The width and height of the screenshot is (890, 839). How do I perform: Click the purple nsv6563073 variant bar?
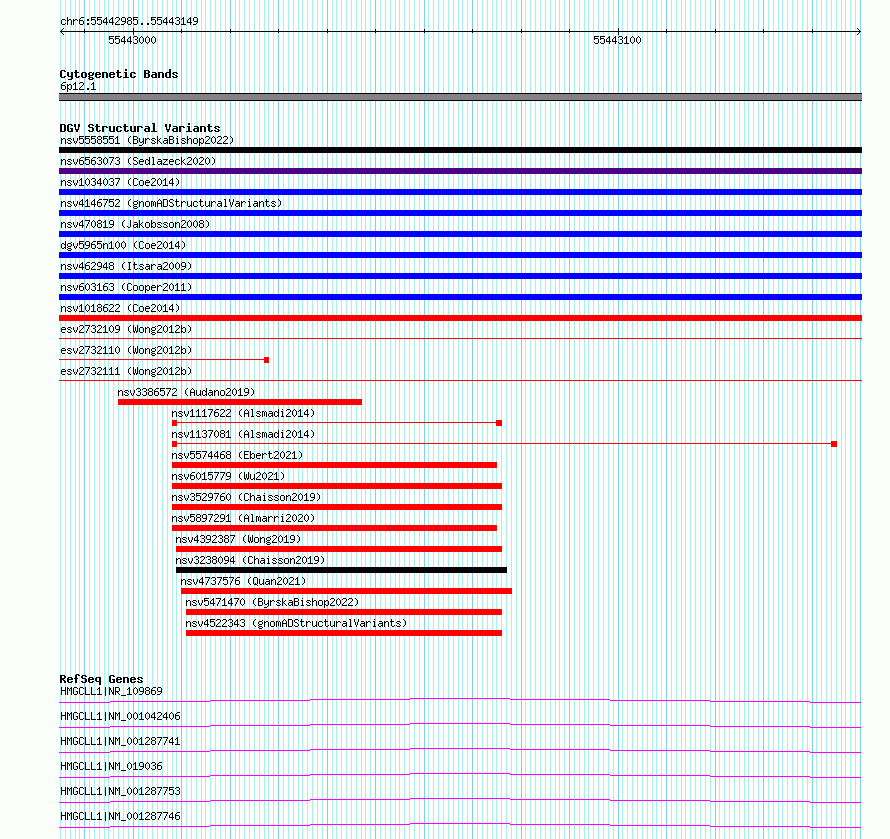click(460, 171)
